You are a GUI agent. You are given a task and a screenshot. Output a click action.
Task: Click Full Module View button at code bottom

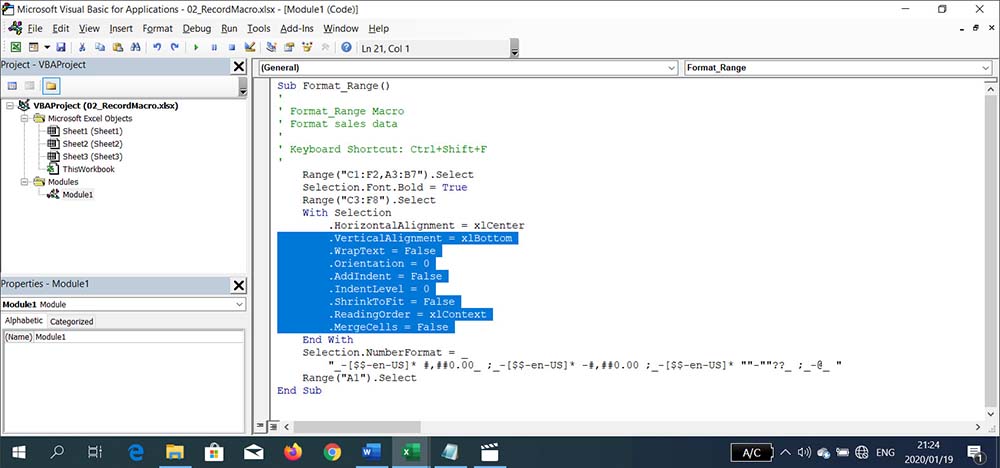(x=272, y=427)
